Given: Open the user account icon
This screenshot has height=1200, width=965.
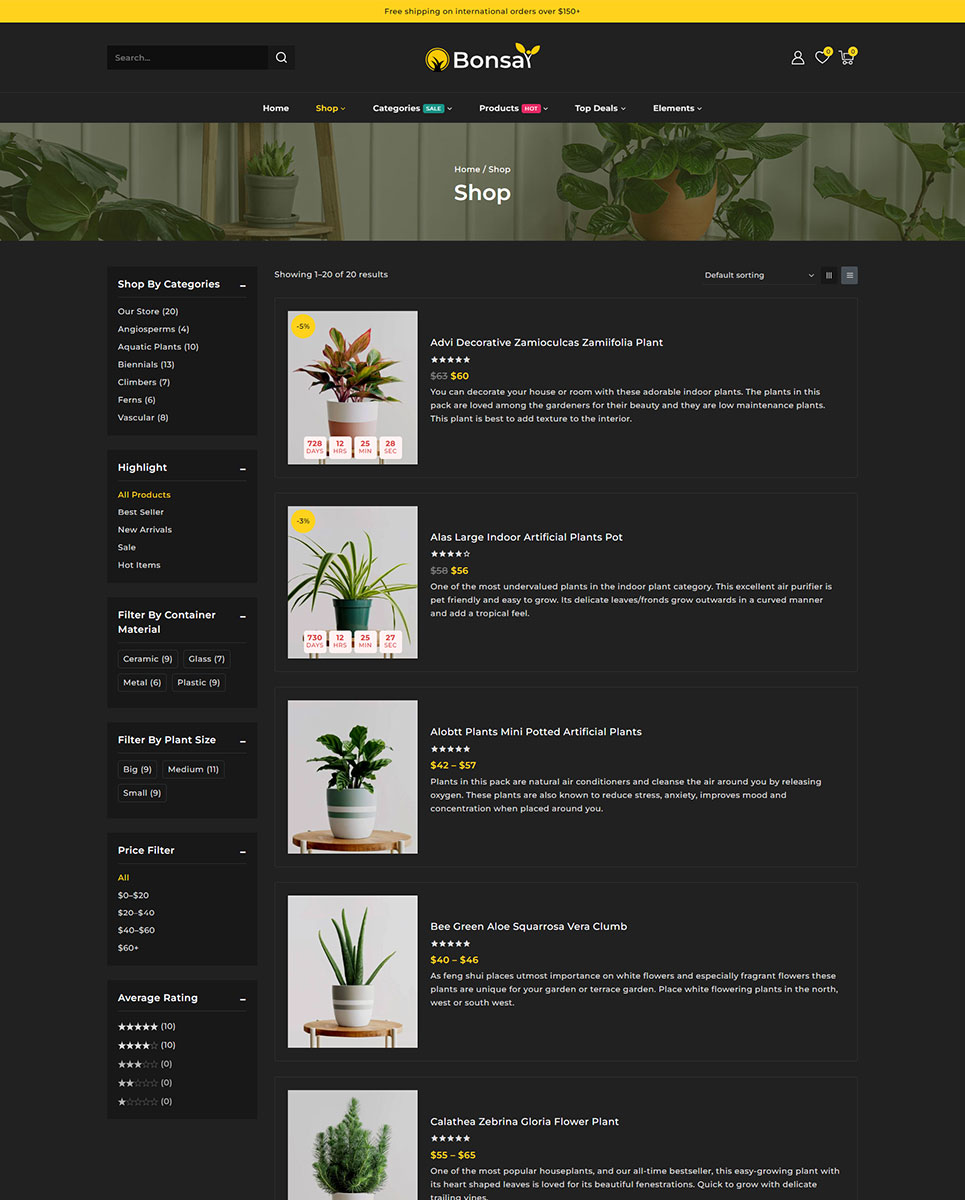Looking at the screenshot, I should [x=797, y=58].
